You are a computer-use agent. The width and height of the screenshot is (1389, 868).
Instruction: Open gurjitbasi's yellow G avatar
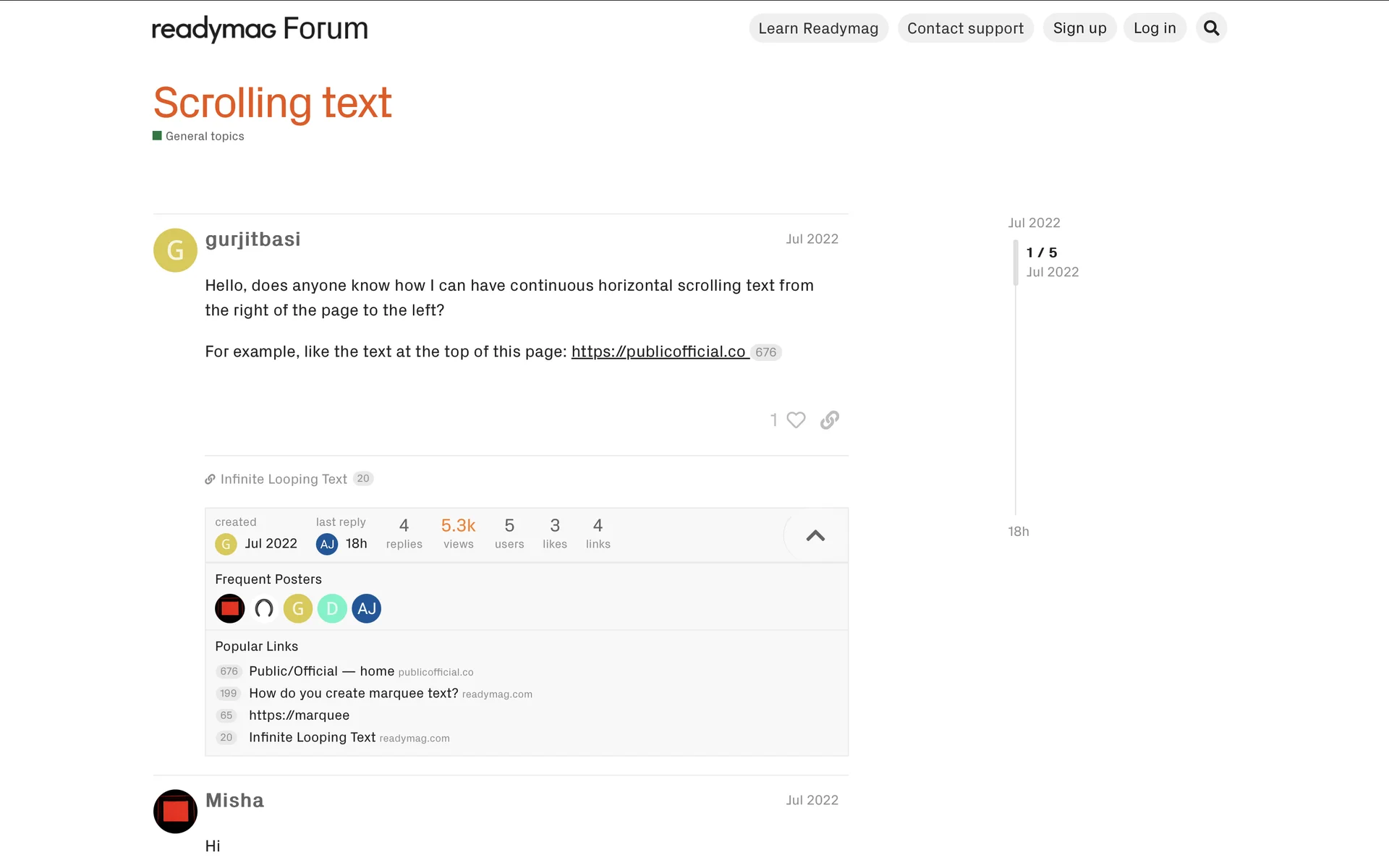coord(175,250)
